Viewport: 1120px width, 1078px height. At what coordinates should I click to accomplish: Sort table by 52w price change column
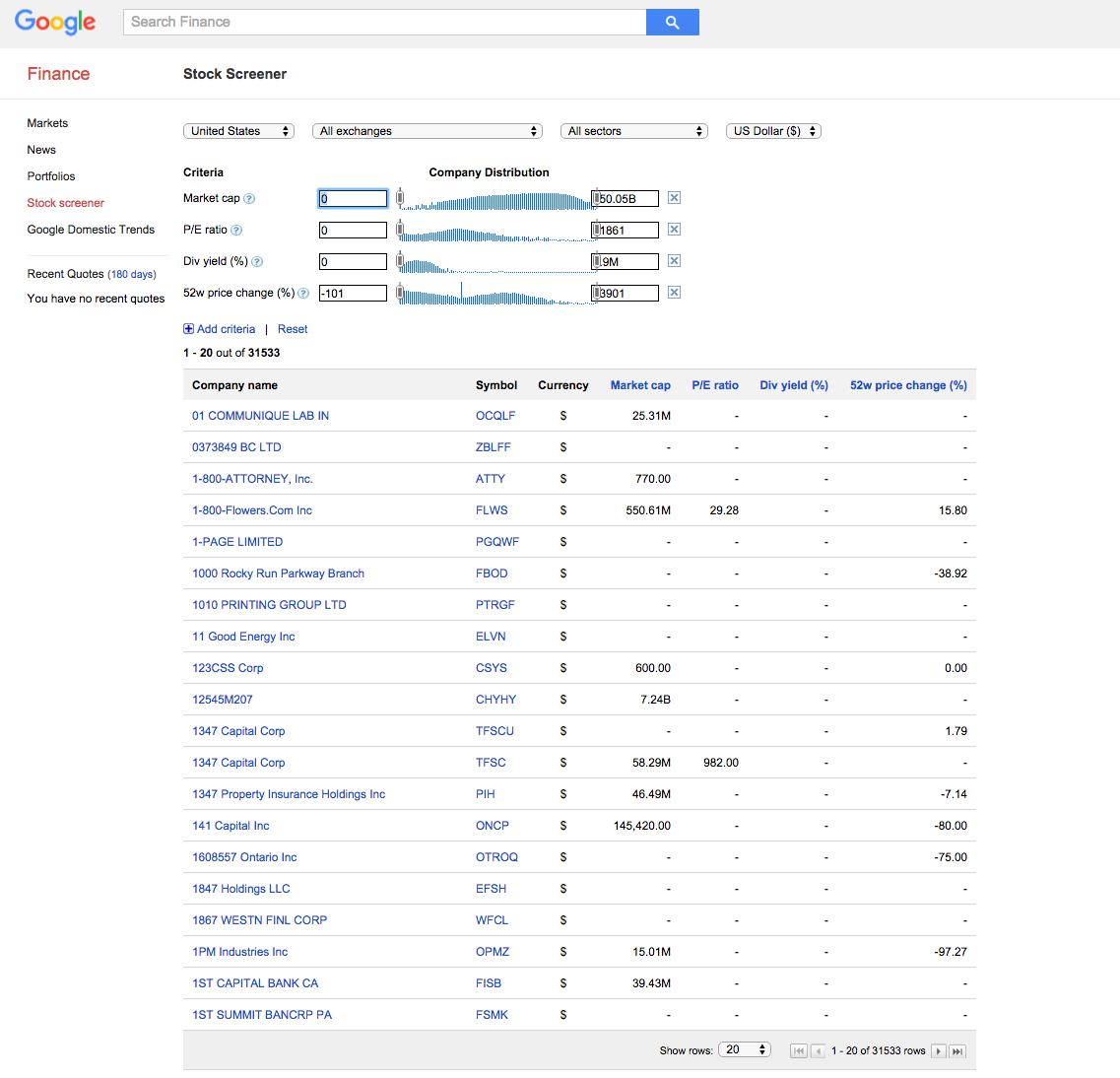908,385
